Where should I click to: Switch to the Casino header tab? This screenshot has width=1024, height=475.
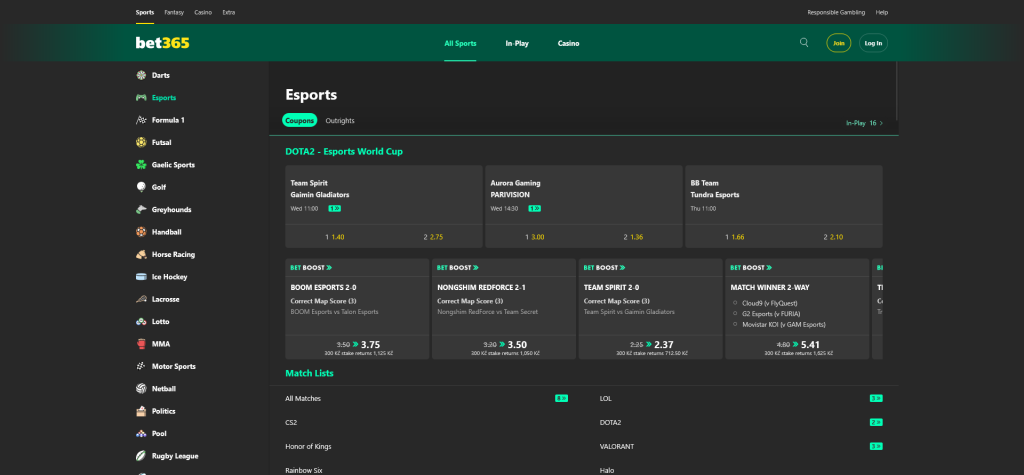(568, 44)
